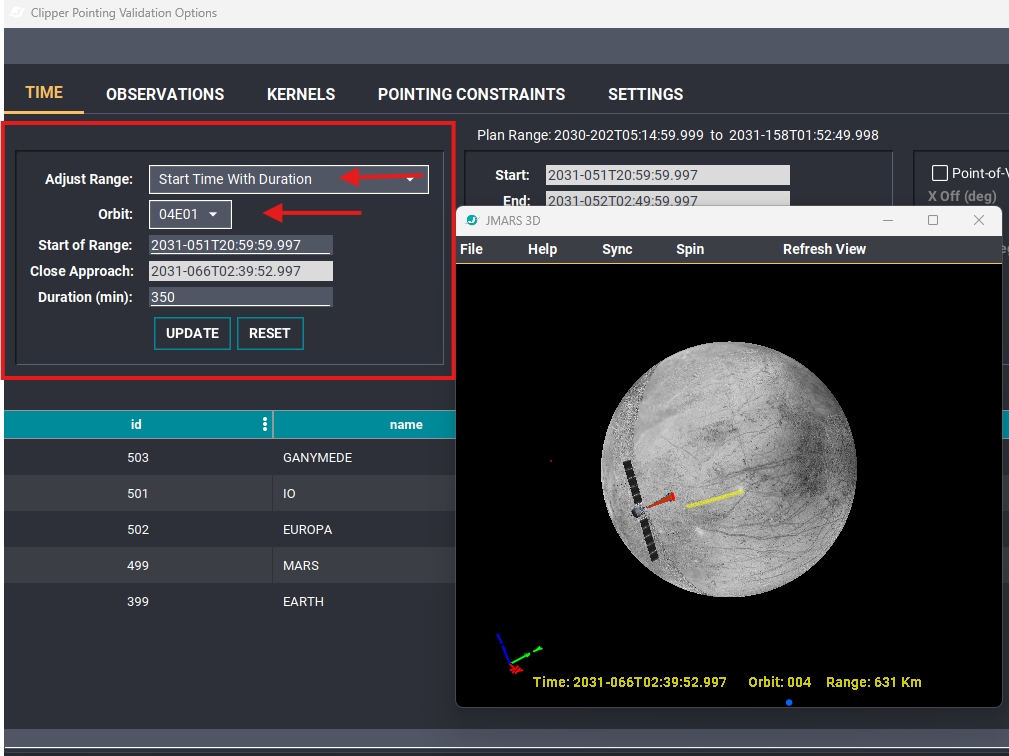Viewport: 1009px width, 756px height.
Task: Click the Orbit: 004 readout
Action: tap(779, 682)
